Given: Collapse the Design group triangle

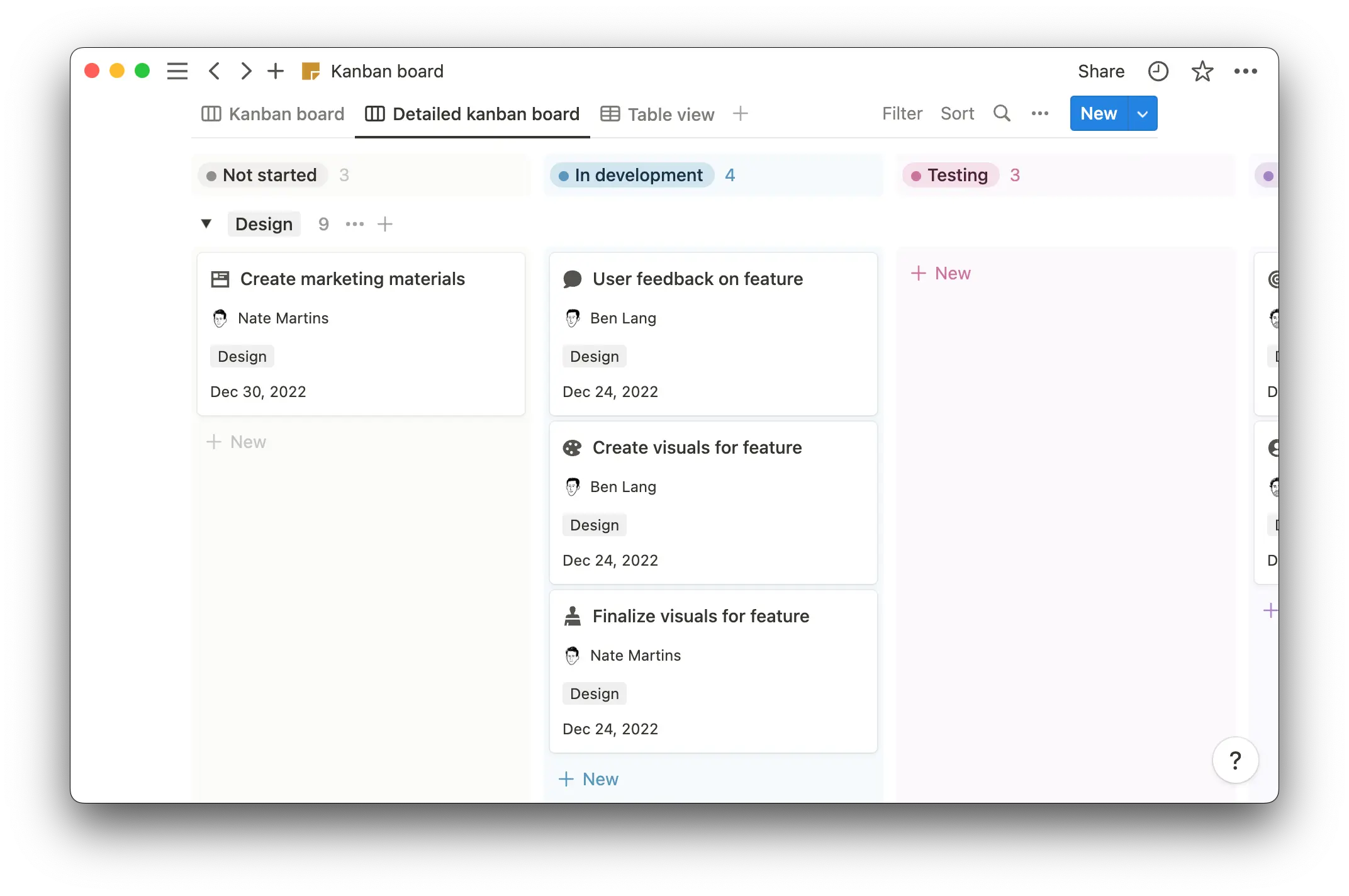Looking at the screenshot, I should [x=206, y=223].
